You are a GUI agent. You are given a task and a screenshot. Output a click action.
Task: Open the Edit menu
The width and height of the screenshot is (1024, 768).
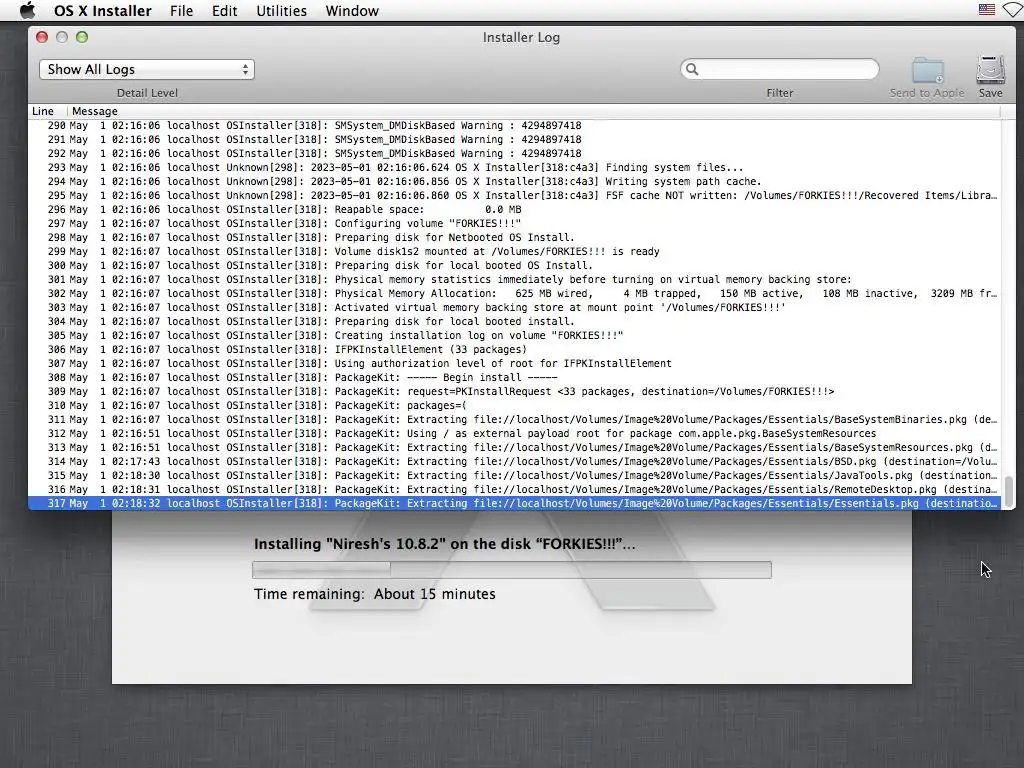224,11
